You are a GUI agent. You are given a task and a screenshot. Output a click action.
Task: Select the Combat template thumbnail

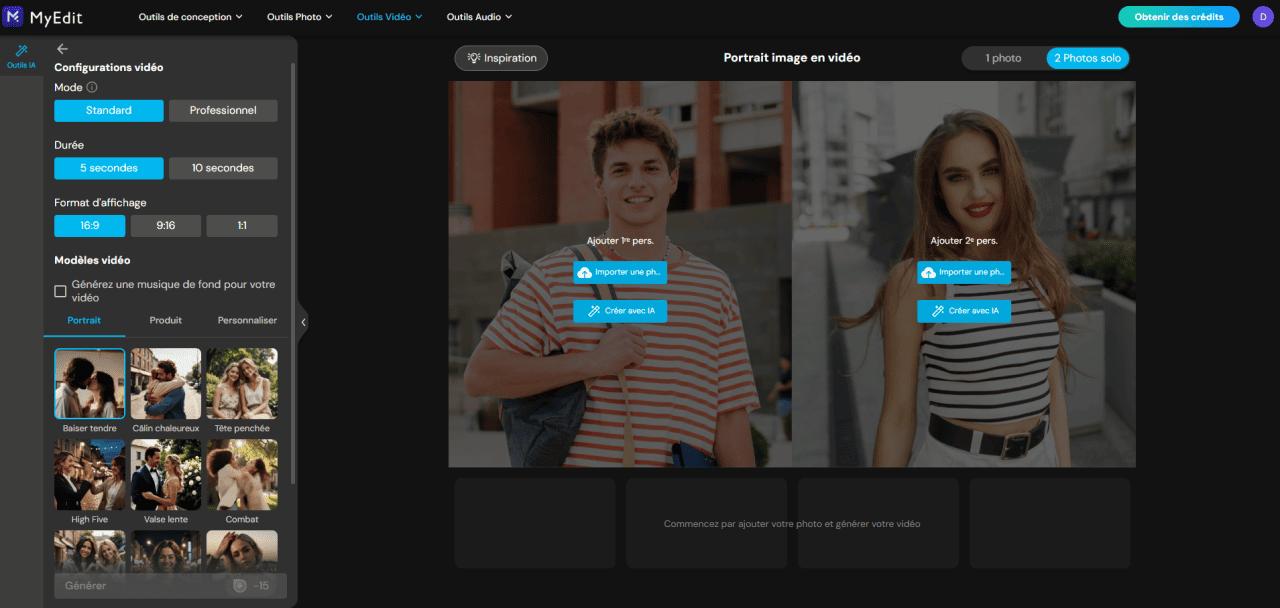[x=242, y=475]
